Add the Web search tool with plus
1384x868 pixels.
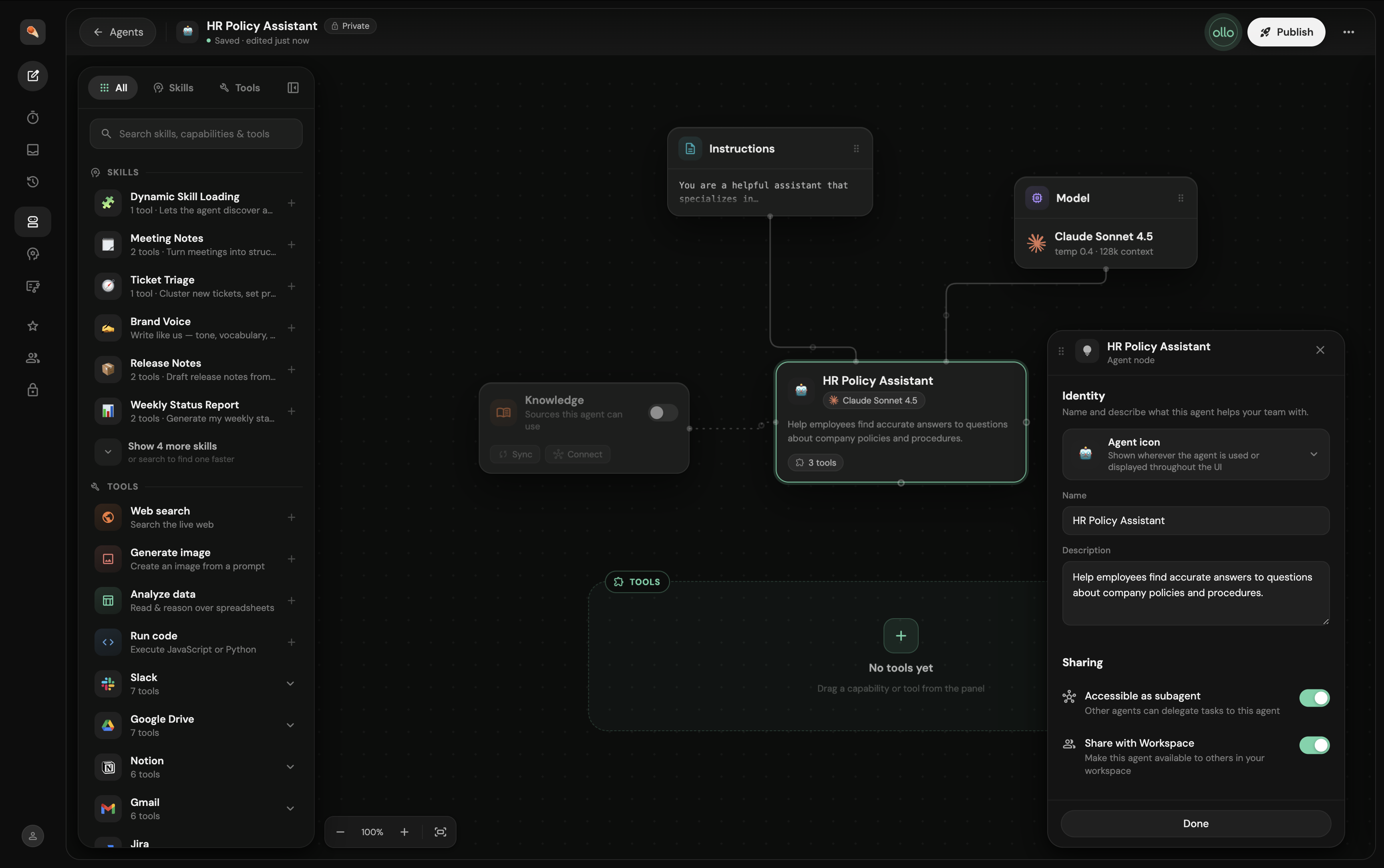click(x=292, y=517)
